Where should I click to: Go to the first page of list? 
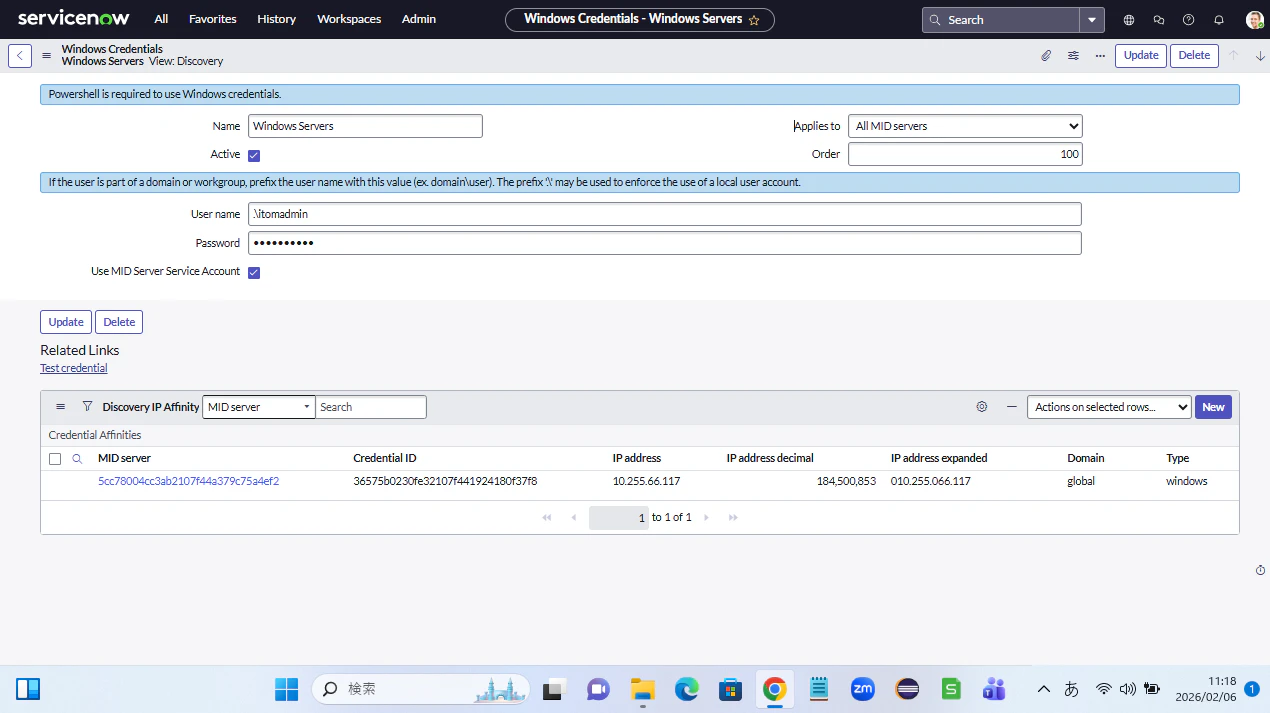[546, 518]
